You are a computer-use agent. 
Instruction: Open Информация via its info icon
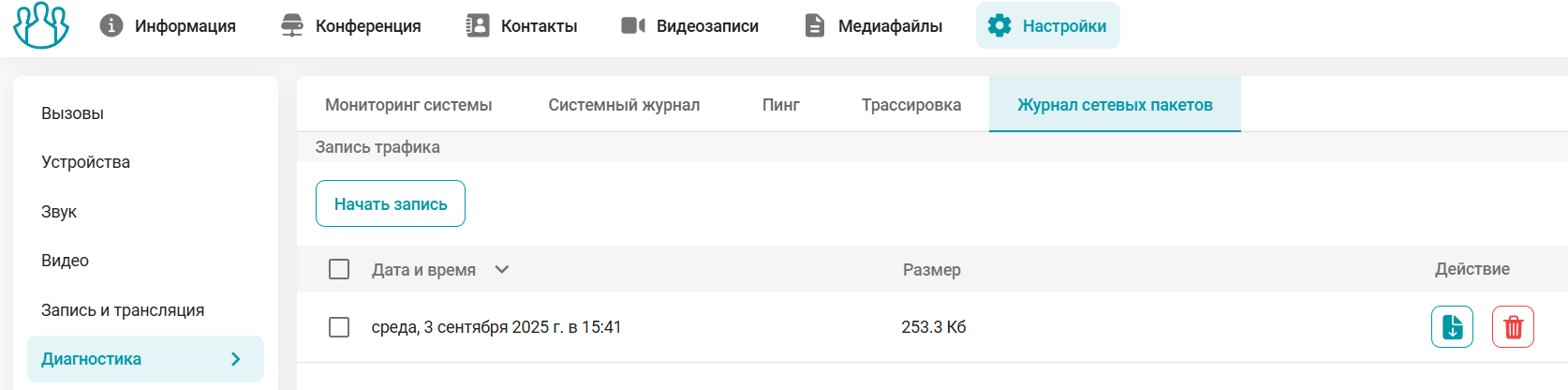coord(111,25)
